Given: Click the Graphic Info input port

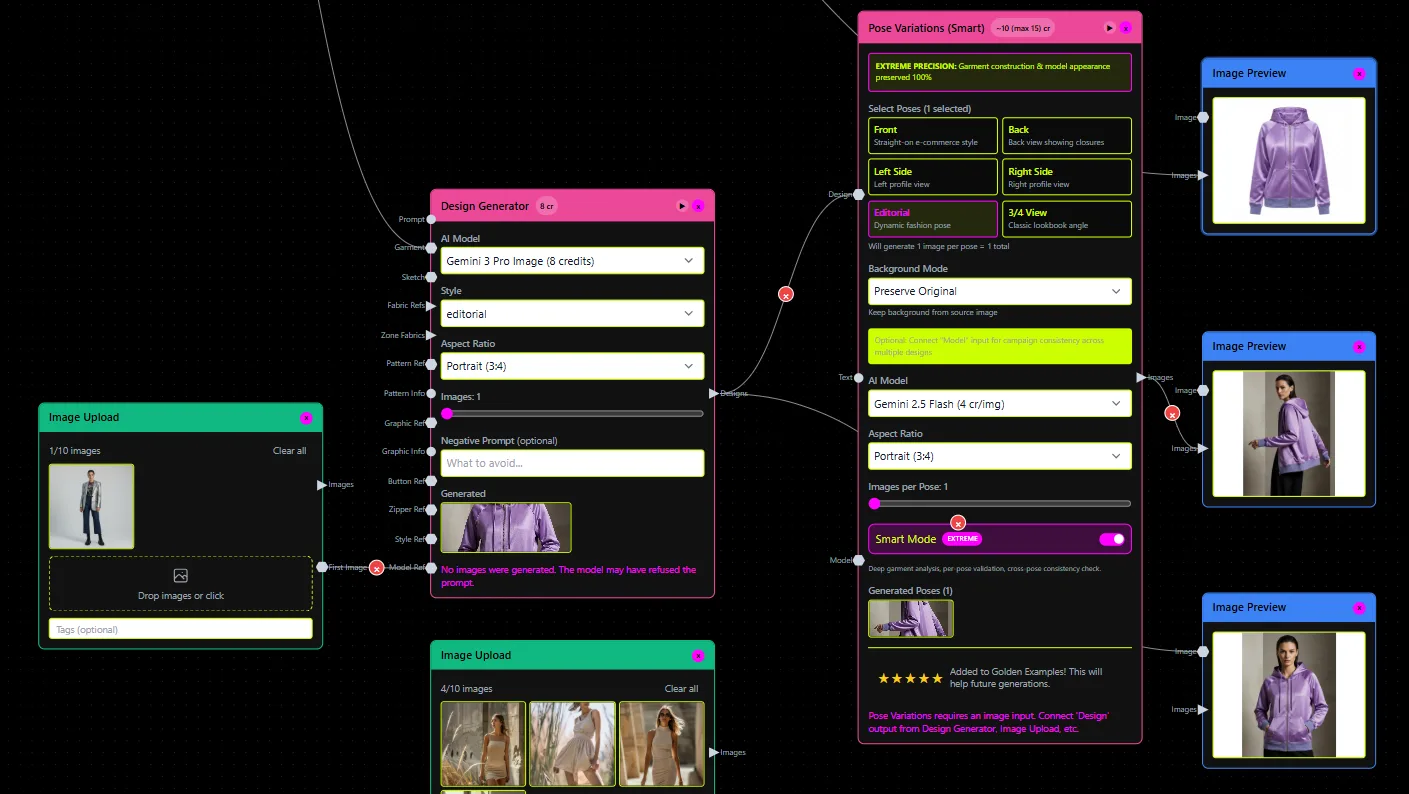Looking at the screenshot, I should 431,452.
